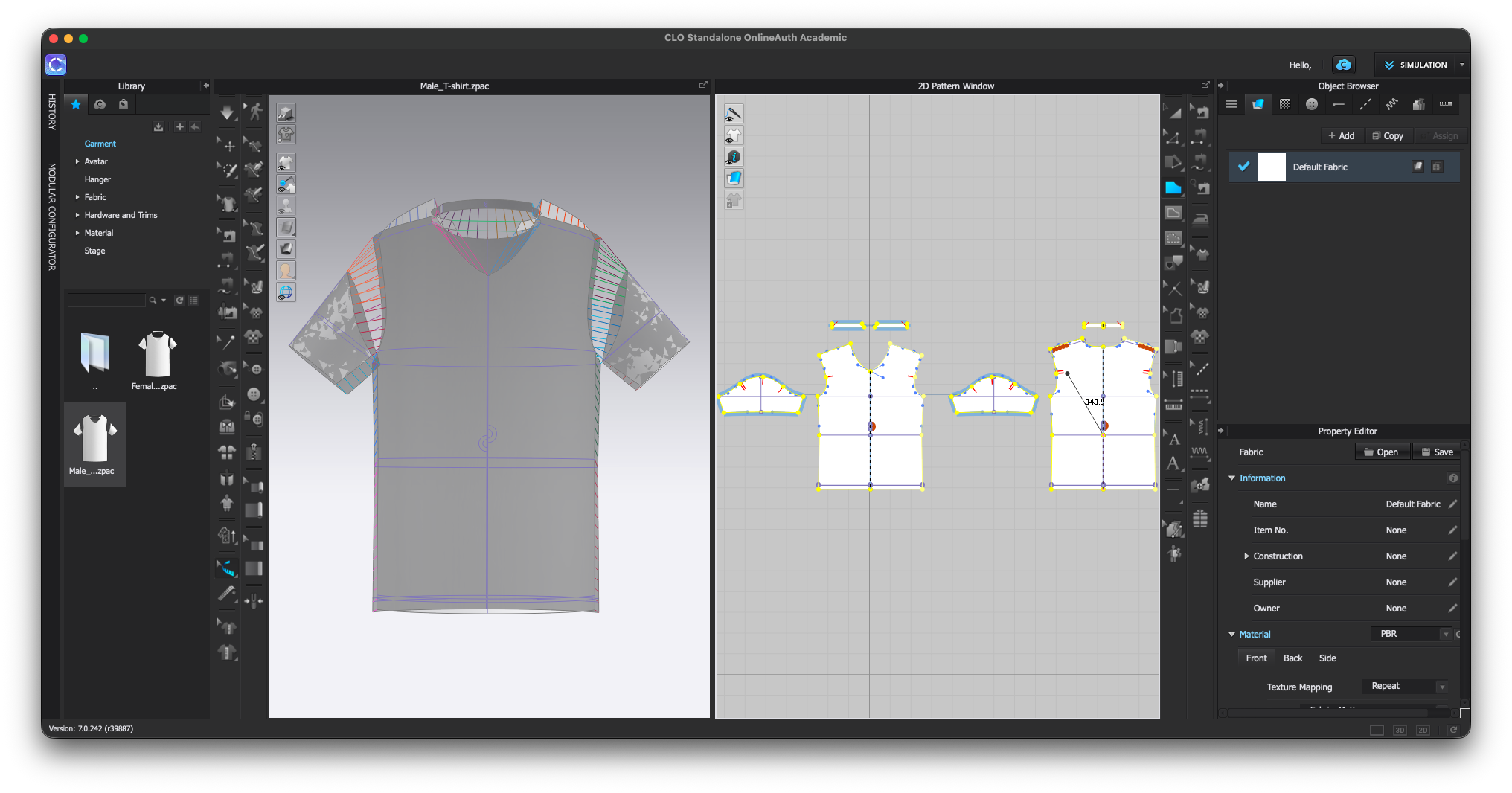This screenshot has height=793, width=1512.
Task: Select the walking avatar animation tool
Action: [x=255, y=112]
